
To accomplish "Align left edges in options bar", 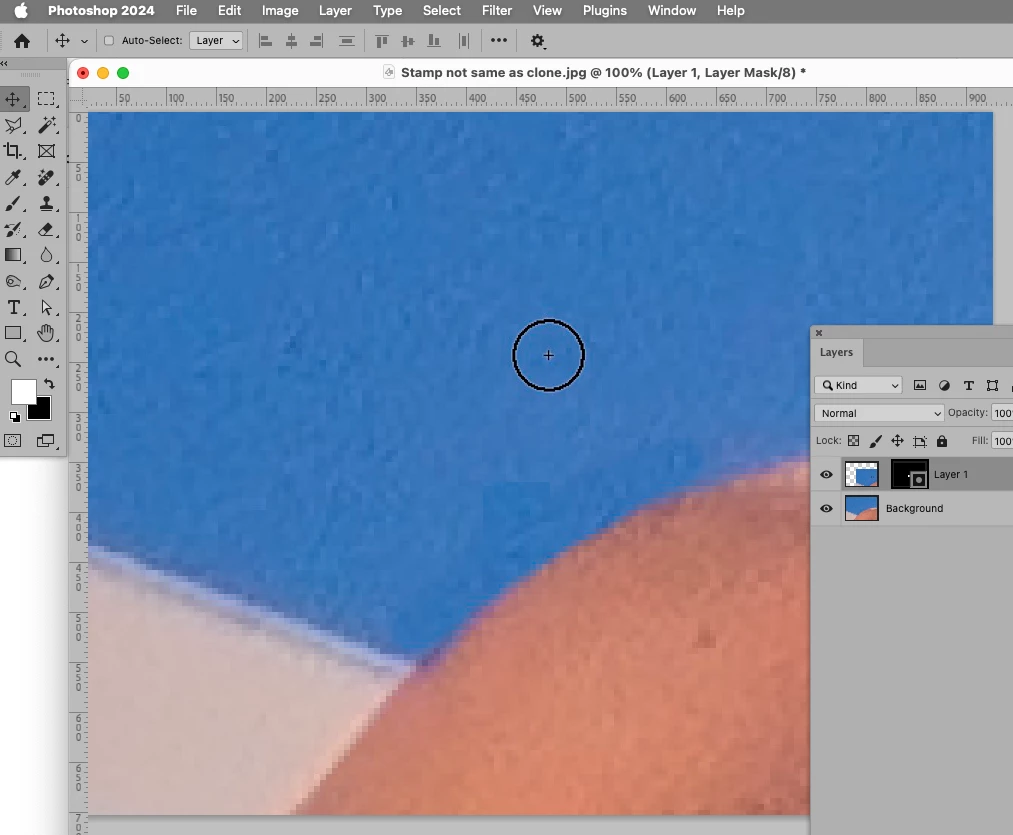I will coord(265,41).
